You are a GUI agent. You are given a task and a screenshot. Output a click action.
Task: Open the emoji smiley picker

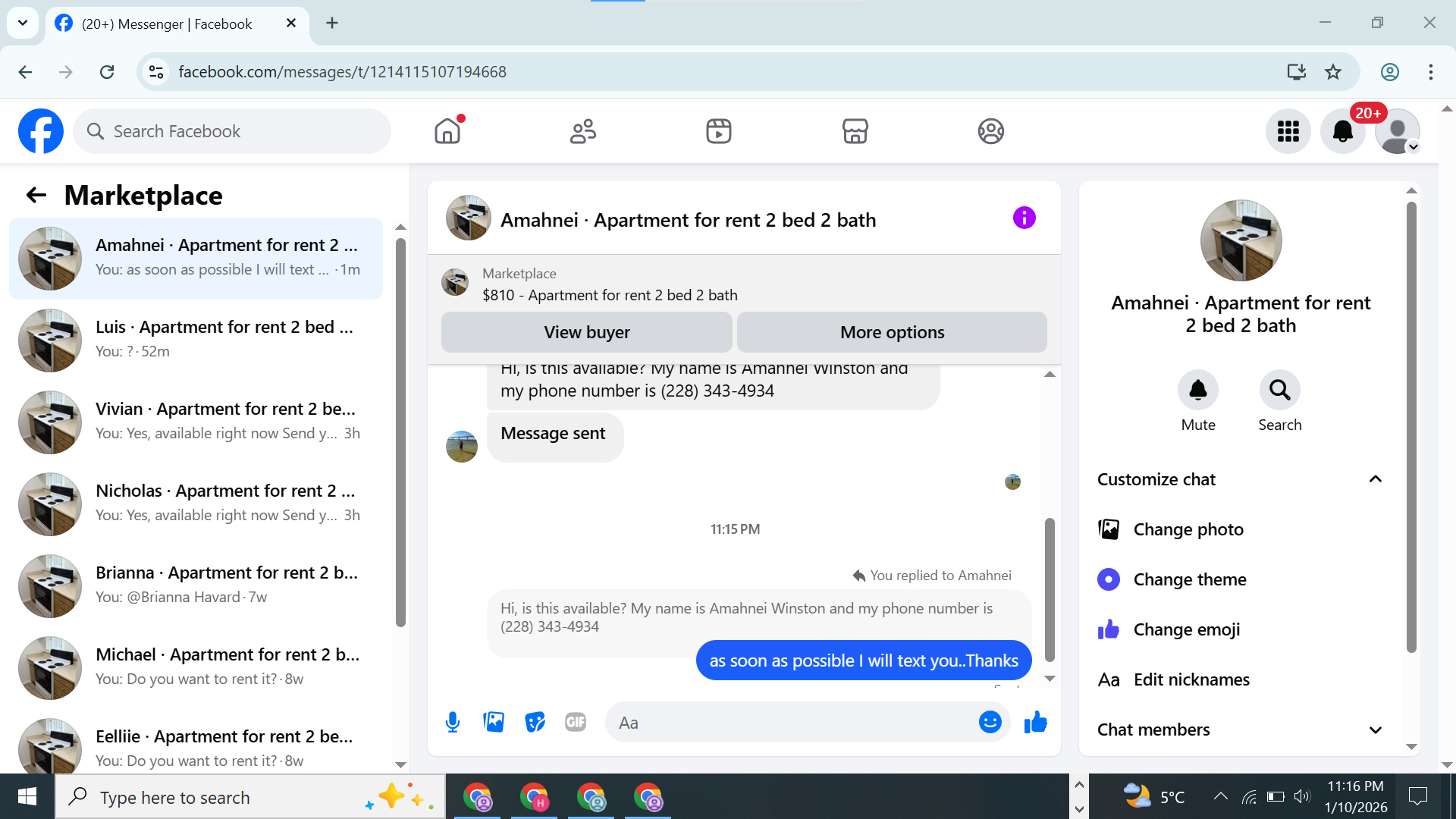[x=990, y=722]
